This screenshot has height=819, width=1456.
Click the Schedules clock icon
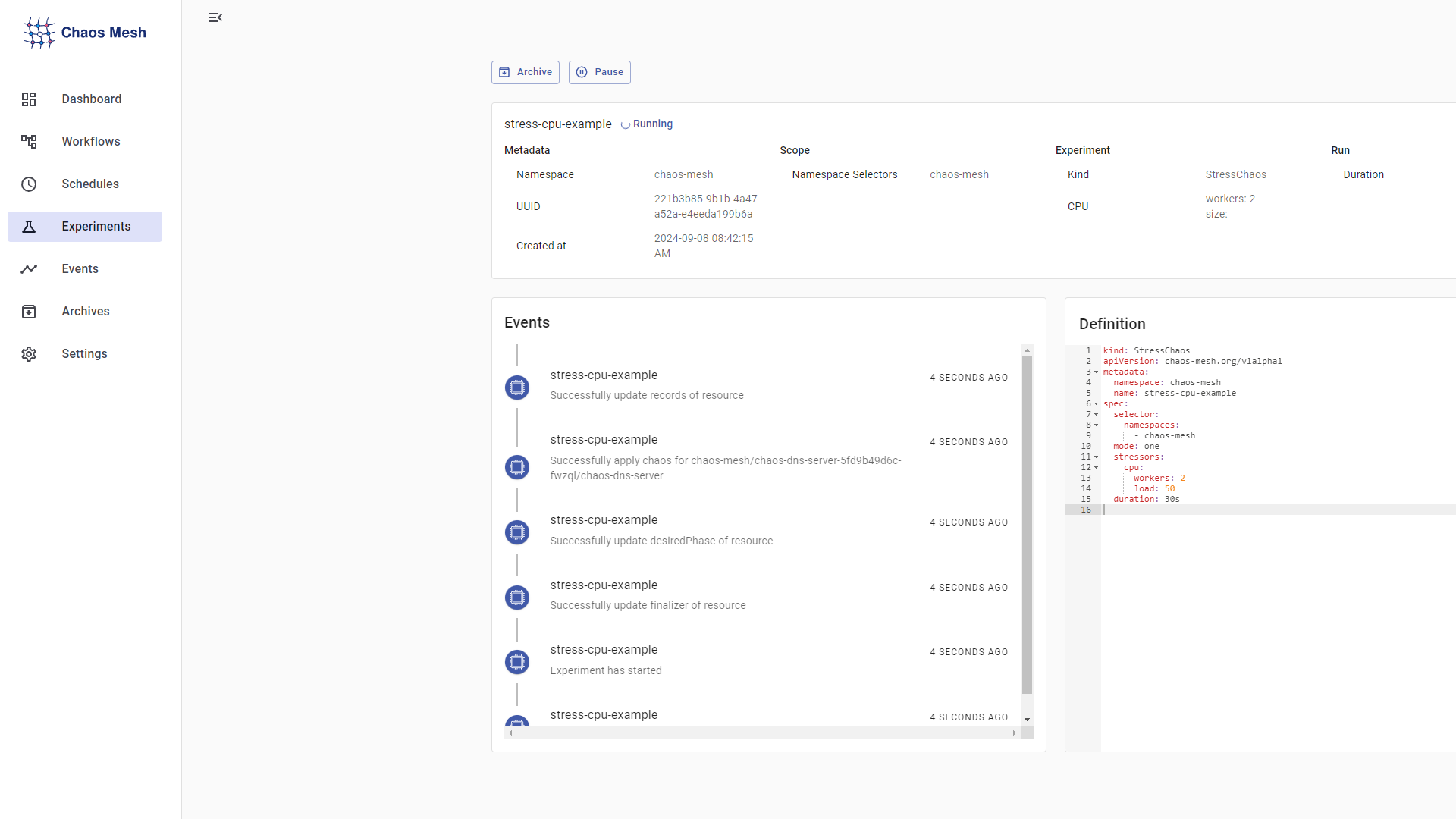[29, 184]
